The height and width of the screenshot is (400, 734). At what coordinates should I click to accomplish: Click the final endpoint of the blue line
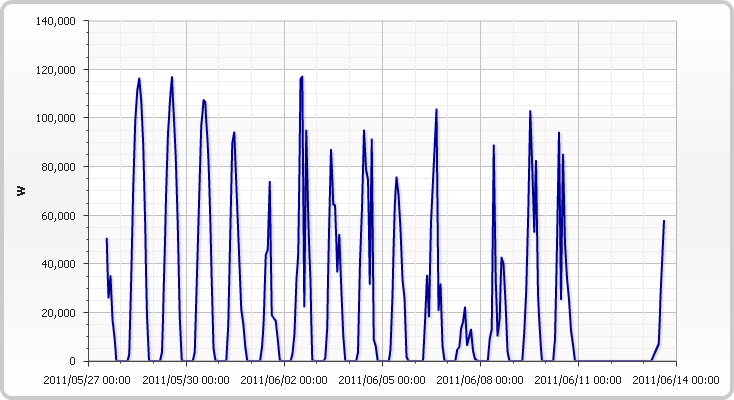tap(664, 221)
